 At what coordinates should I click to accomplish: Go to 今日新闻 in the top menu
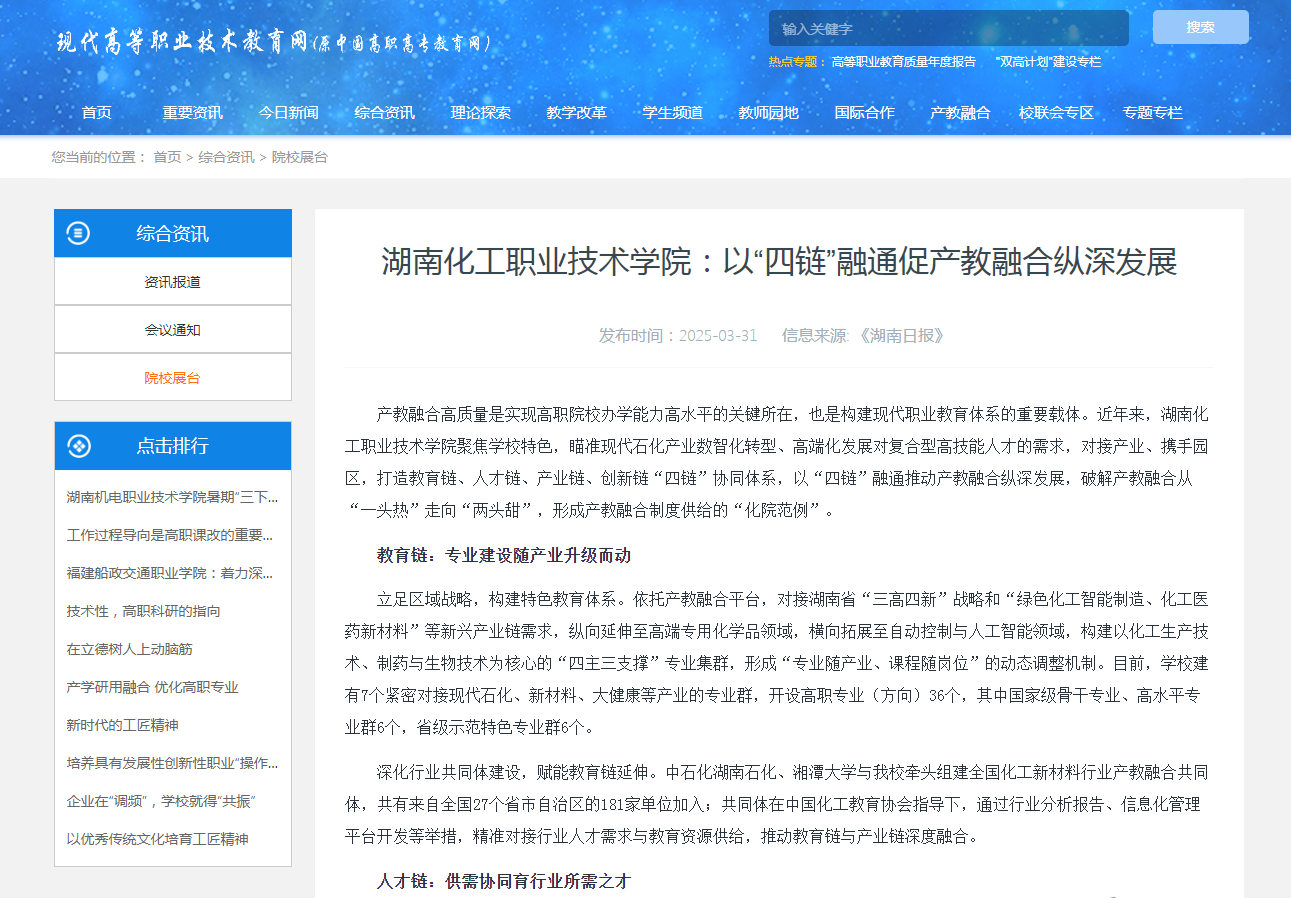click(x=288, y=113)
